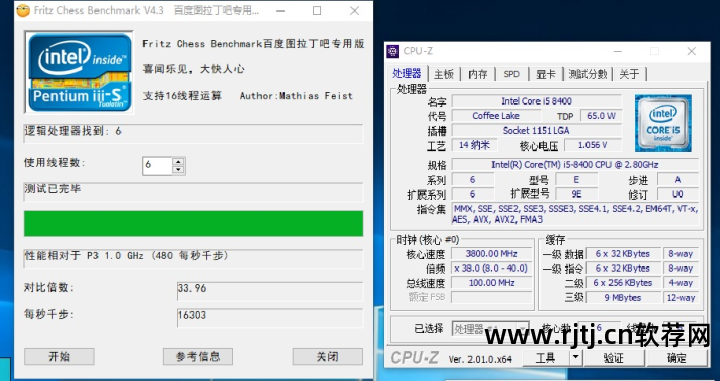Click the 参考信息 button
This screenshot has width=720, height=381.
(x=198, y=356)
